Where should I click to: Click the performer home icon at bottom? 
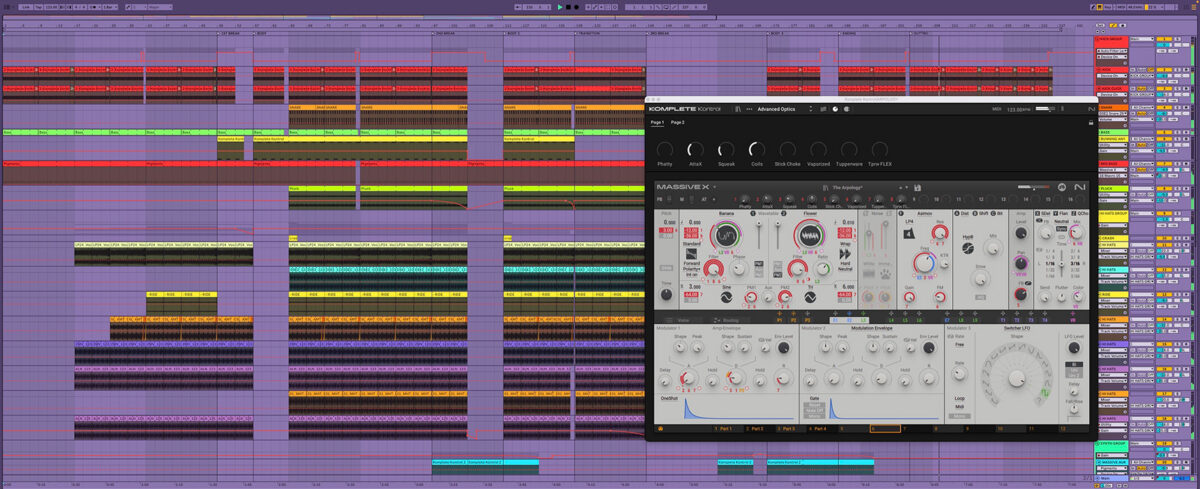pos(660,428)
